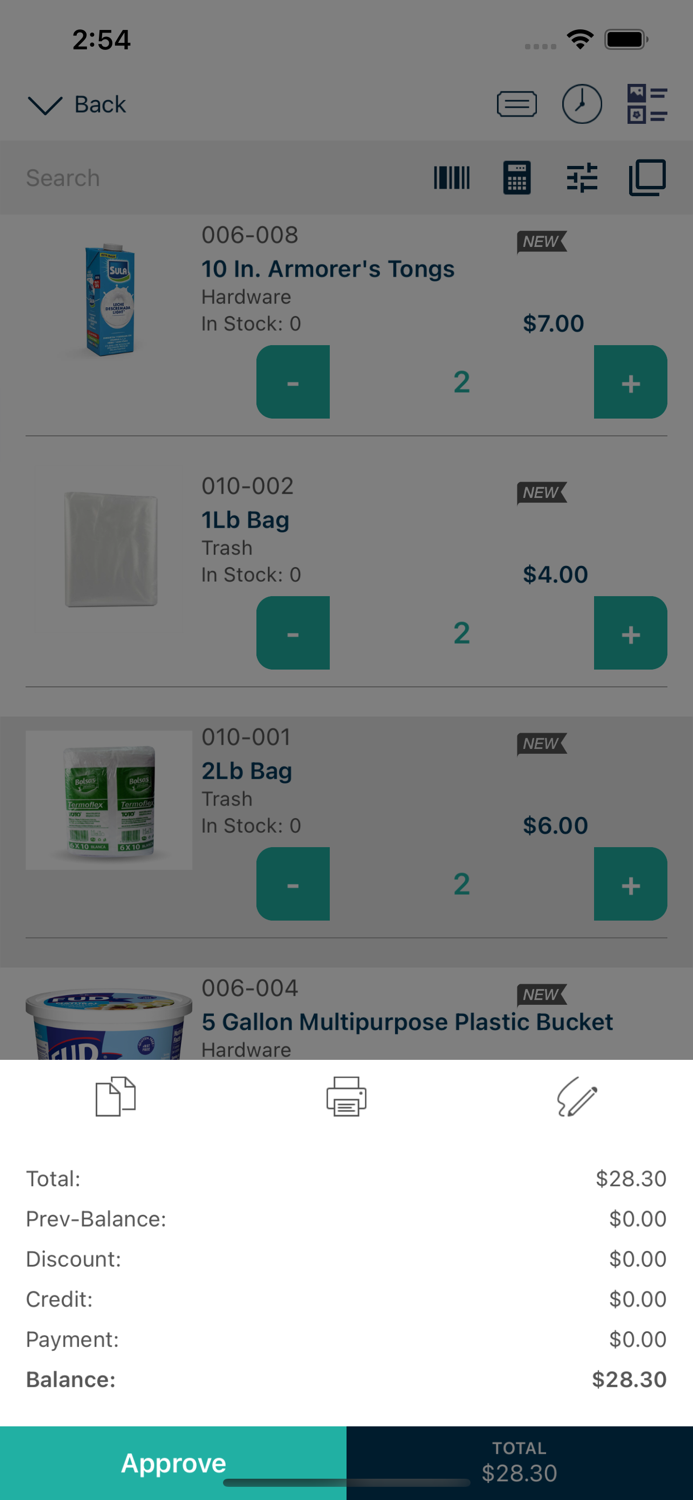Tap the copy document icon
The image size is (693, 1500).
point(113,1096)
